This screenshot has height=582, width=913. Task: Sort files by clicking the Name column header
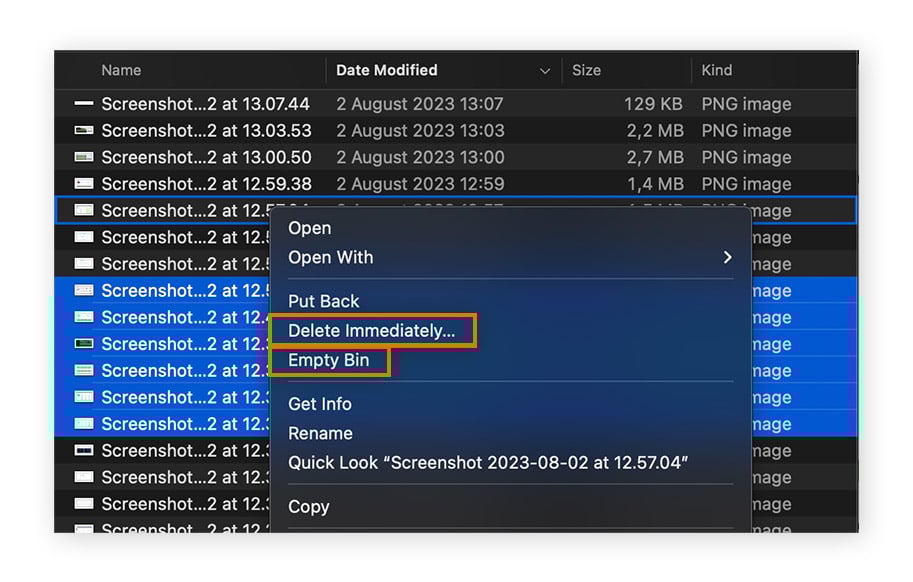(120, 70)
